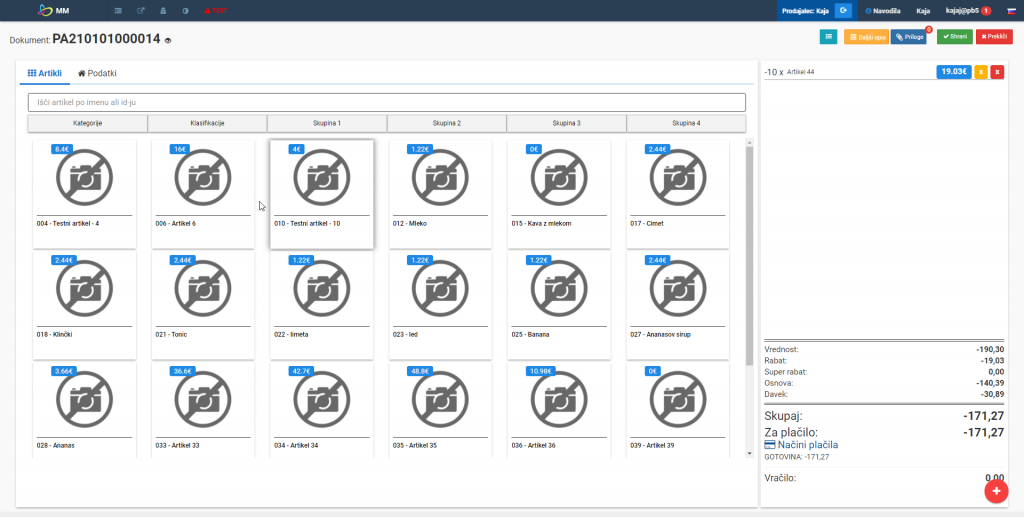Add article 025 - Banana
The width and height of the screenshot is (1024, 517).
(x=559, y=305)
